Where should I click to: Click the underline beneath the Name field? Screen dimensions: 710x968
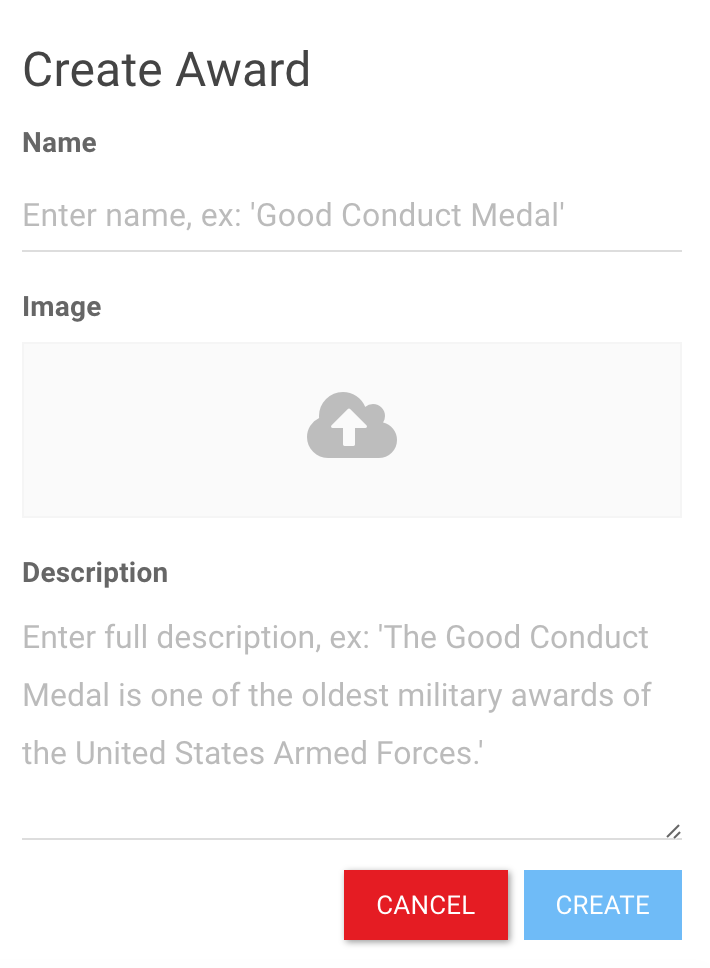click(351, 249)
